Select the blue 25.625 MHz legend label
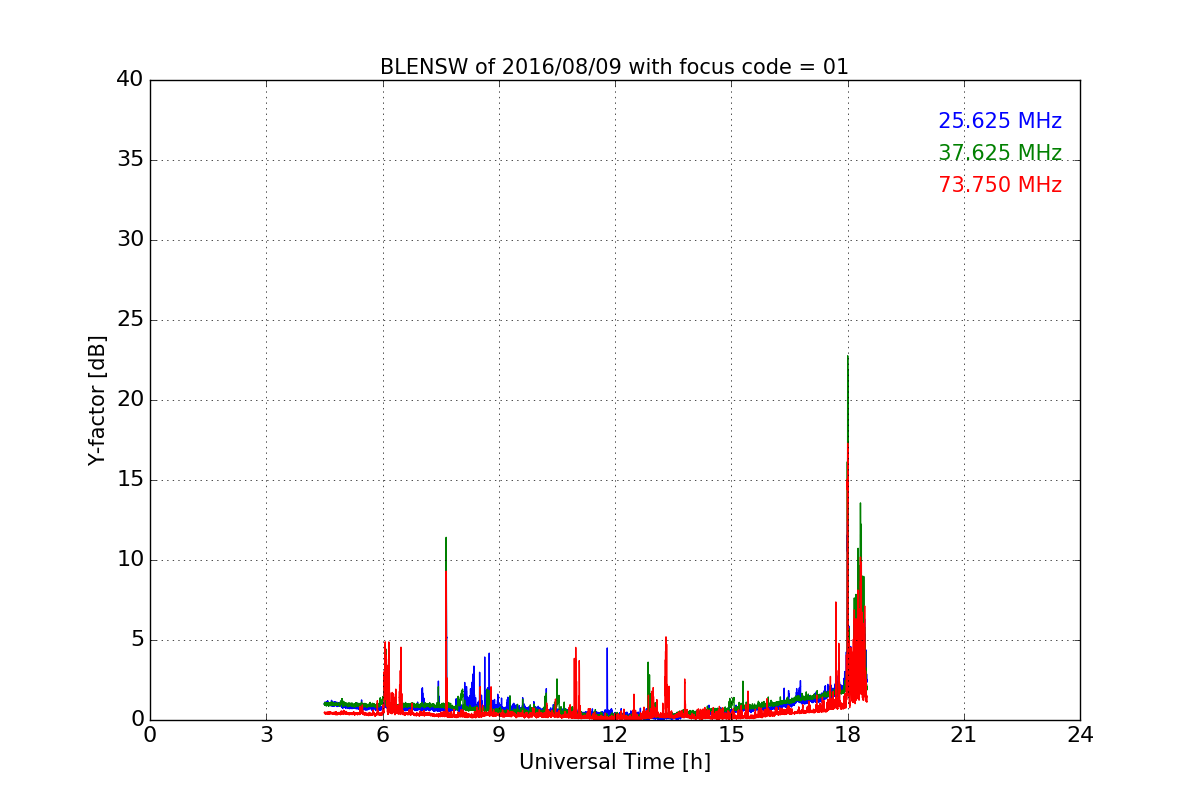 point(1000,121)
